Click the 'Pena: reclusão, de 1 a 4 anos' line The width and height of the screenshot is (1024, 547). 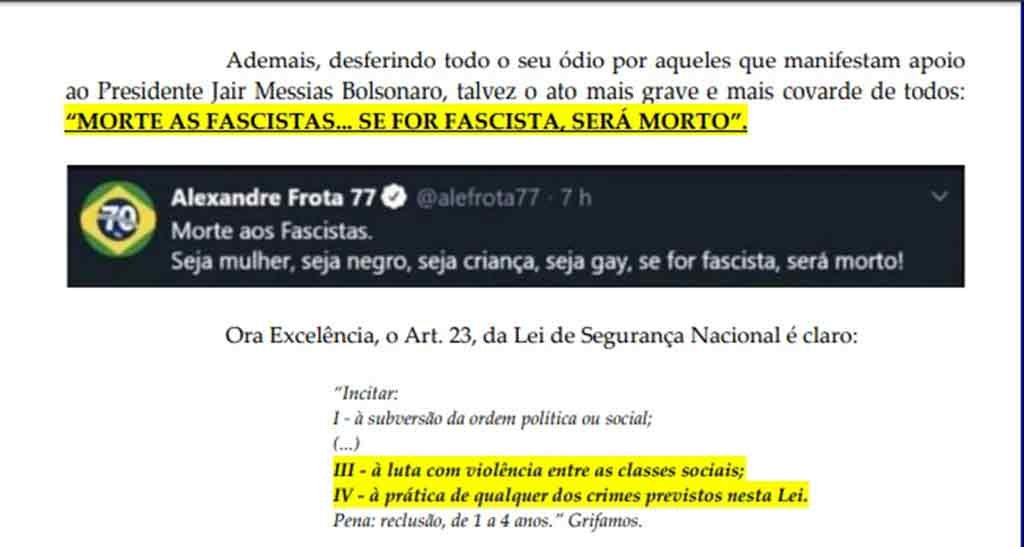pyautogui.click(x=447, y=521)
